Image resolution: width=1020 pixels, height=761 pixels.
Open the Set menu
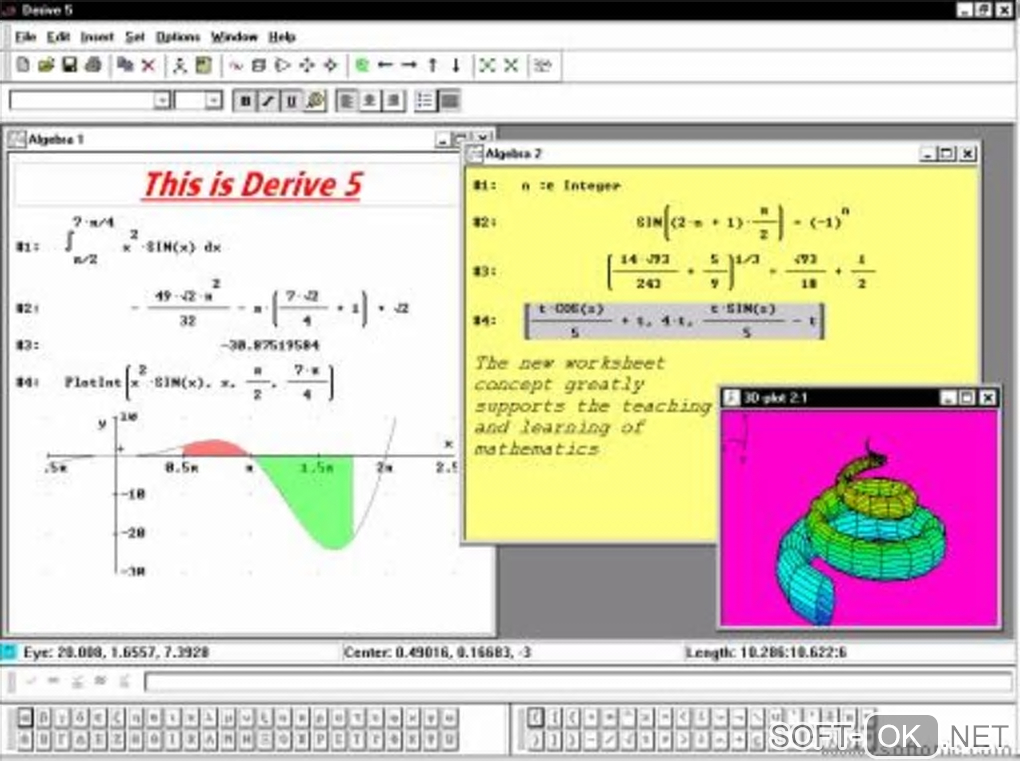(x=135, y=37)
